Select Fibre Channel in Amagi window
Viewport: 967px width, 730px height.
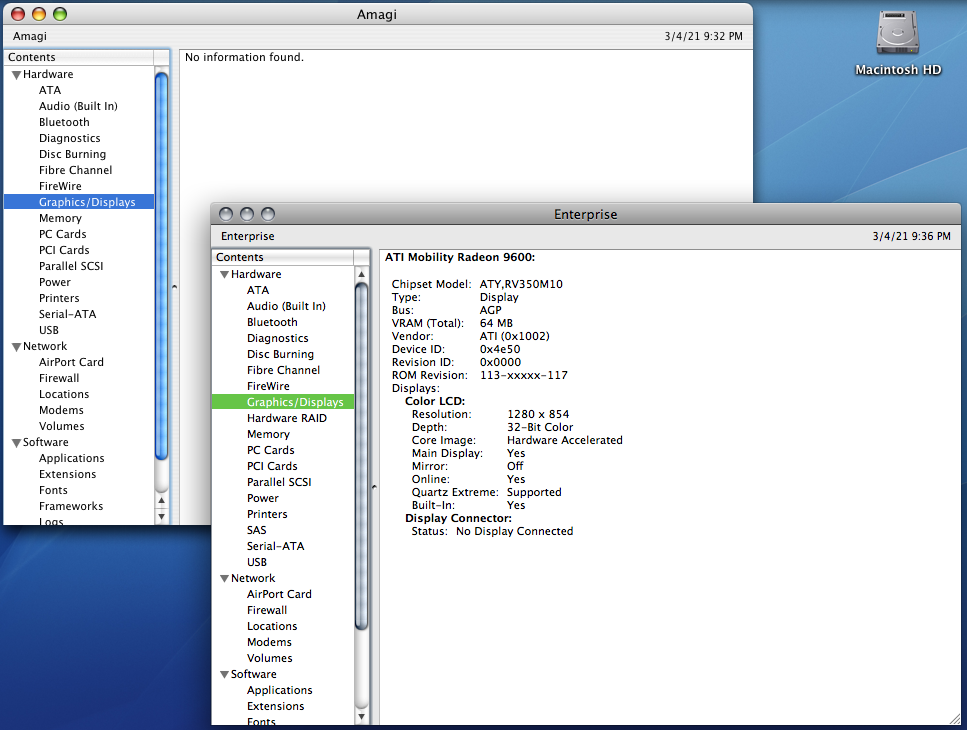(76, 170)
